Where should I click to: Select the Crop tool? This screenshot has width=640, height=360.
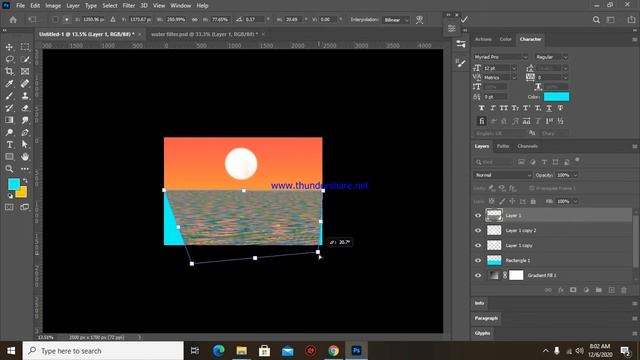9,71
